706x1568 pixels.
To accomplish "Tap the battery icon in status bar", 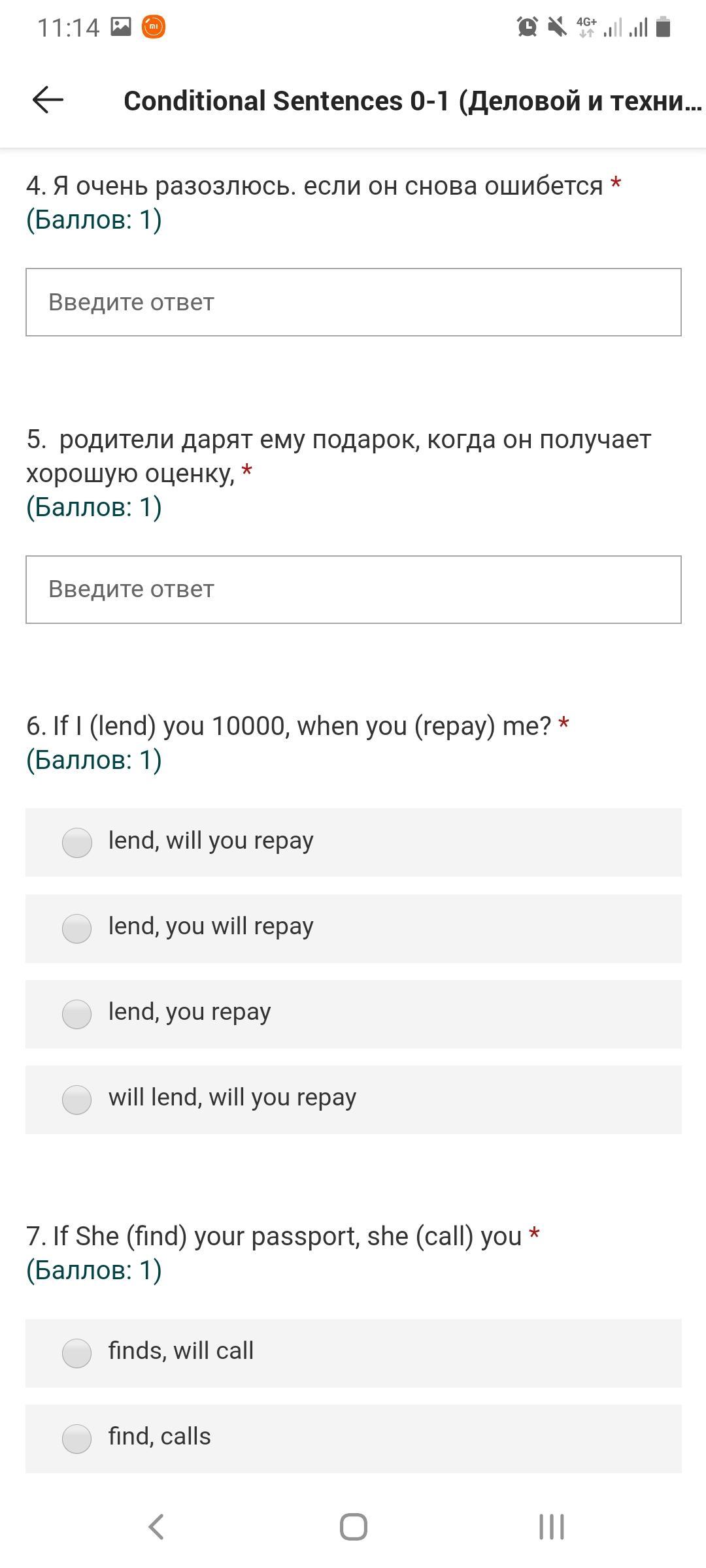I will point(663,27).
